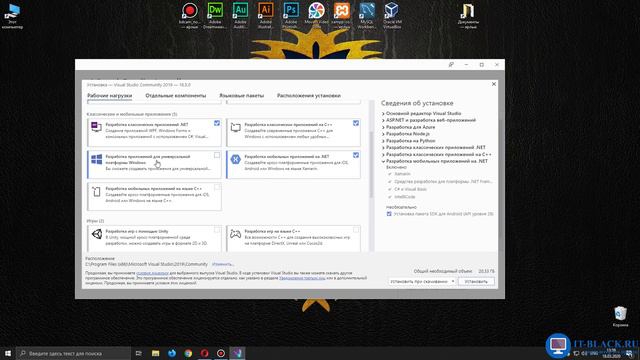Close the workload installation dialog

493,84
